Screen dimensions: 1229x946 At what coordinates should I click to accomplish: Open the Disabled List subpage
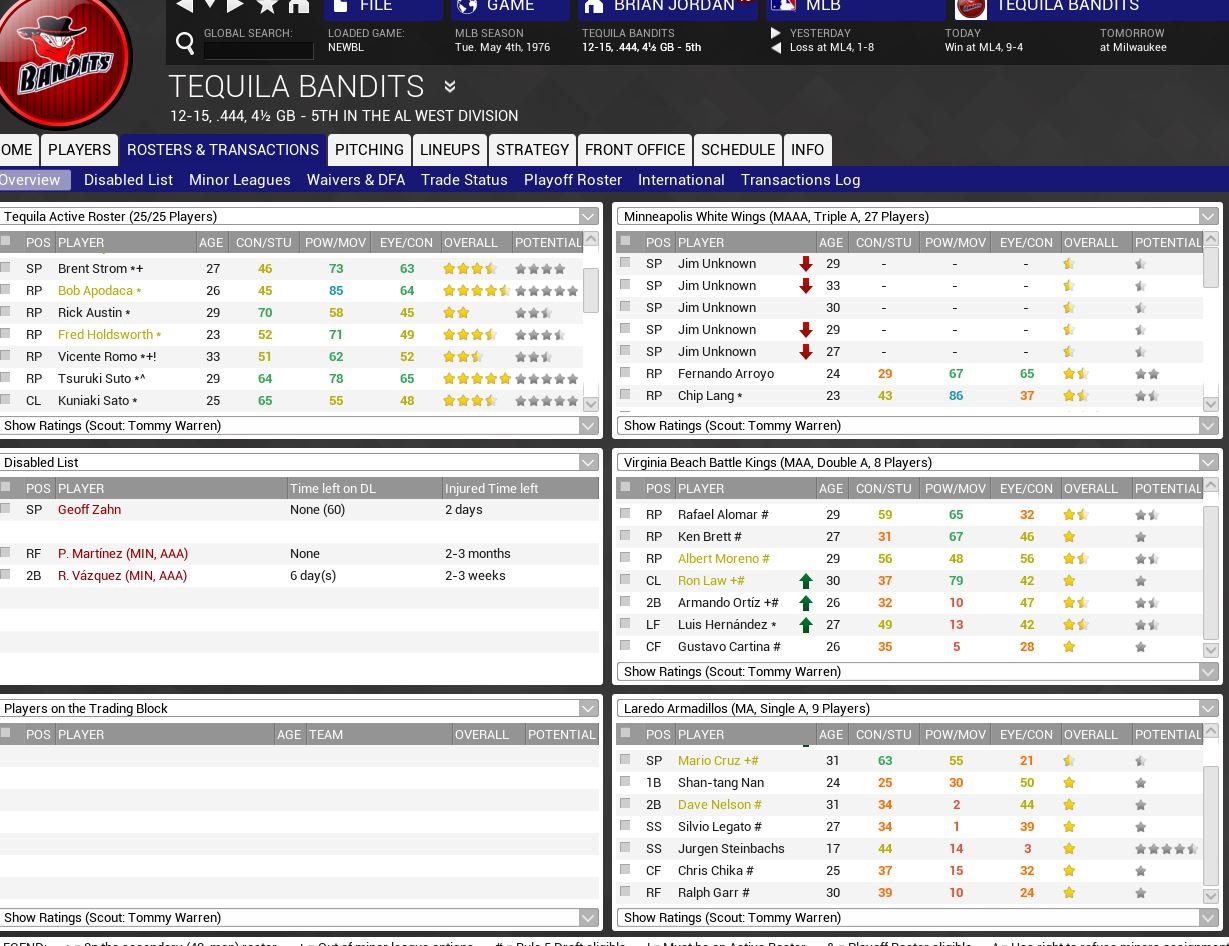[x=128, y=180]
